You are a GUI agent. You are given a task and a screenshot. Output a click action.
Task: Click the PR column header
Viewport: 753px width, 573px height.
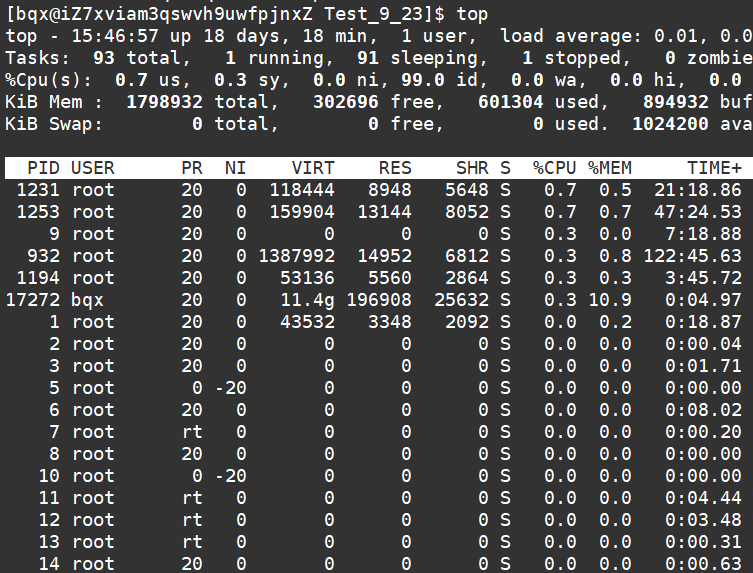coord(192,168)
